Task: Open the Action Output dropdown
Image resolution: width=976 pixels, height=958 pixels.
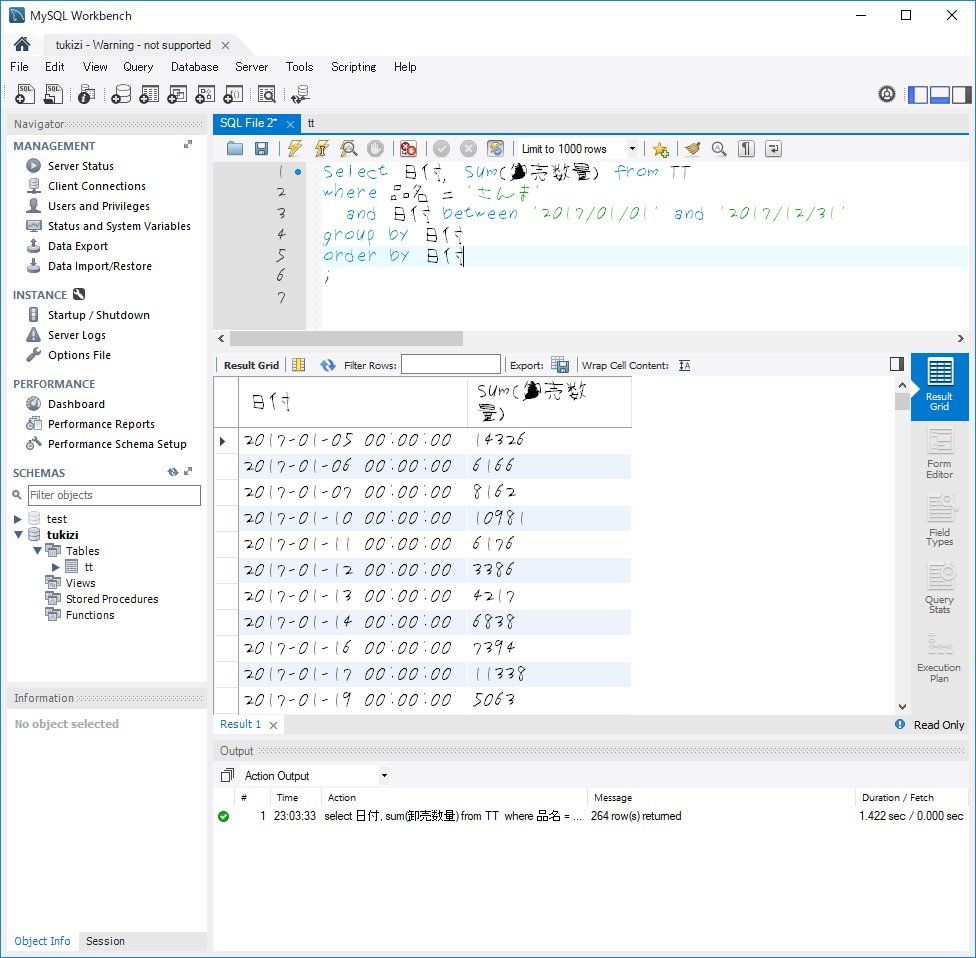Action: click(x=384, y=776)
